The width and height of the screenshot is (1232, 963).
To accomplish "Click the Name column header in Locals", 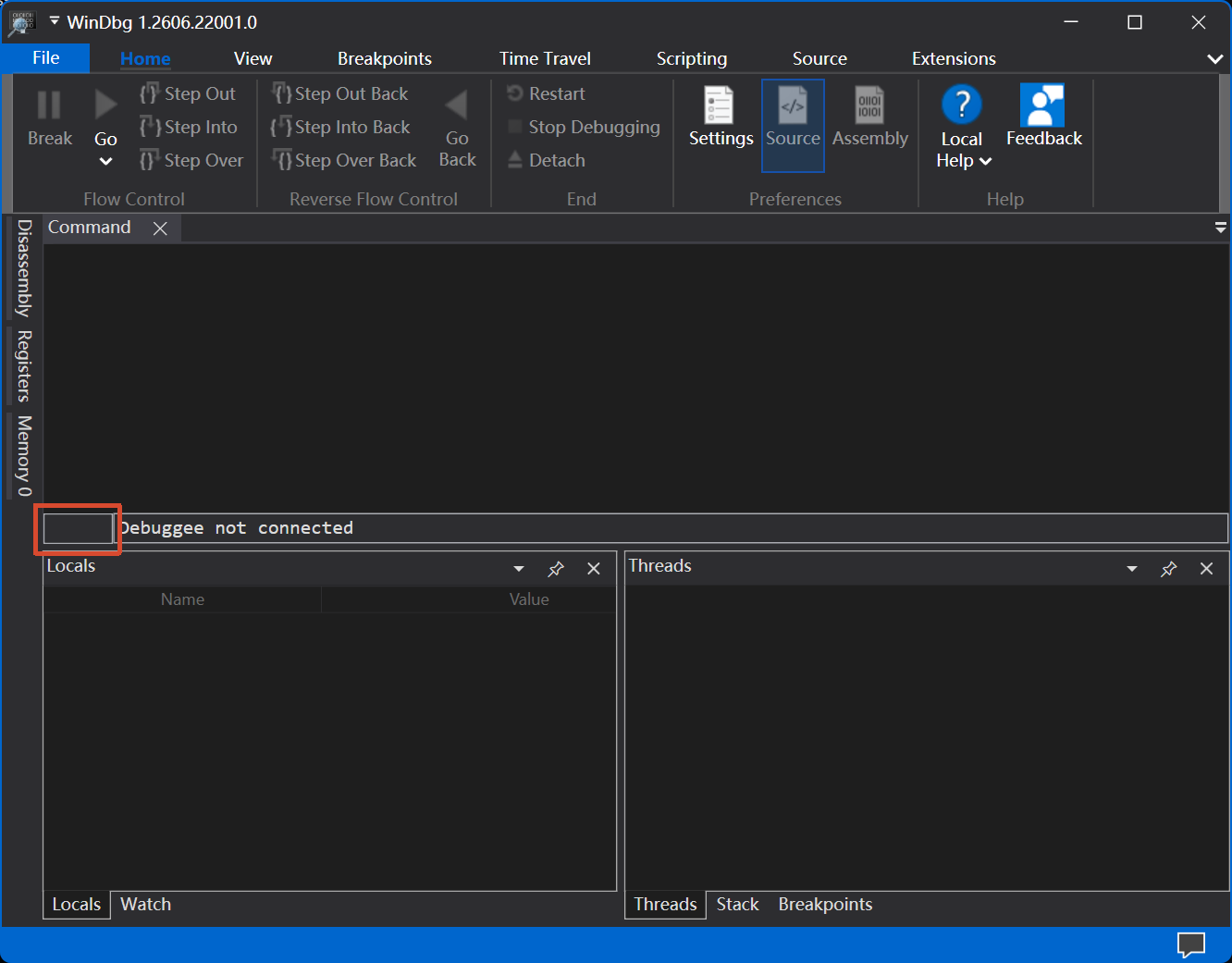I will [x=182, y=599].
